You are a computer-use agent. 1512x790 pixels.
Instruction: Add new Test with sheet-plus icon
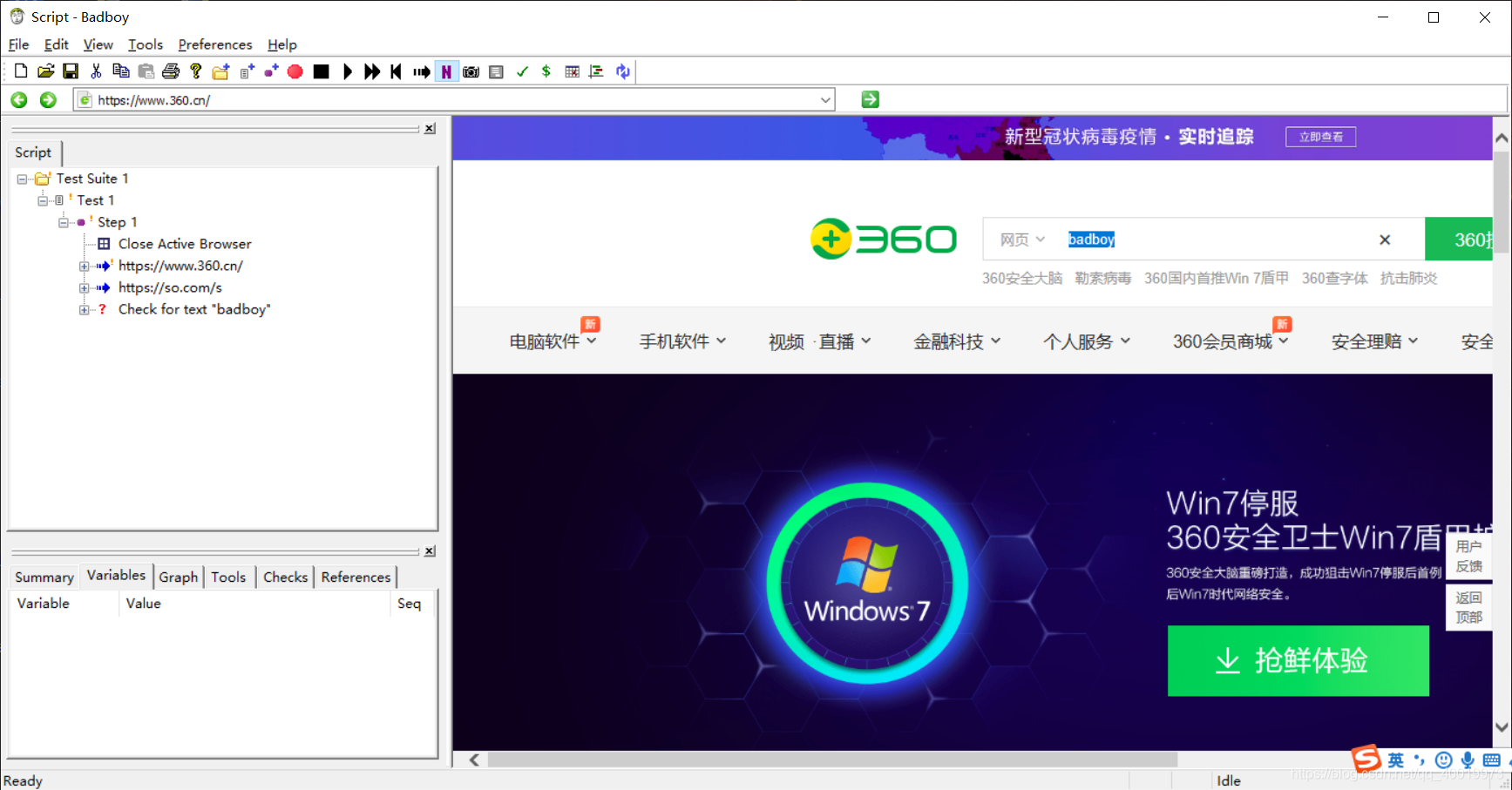[x=247, y=71]
